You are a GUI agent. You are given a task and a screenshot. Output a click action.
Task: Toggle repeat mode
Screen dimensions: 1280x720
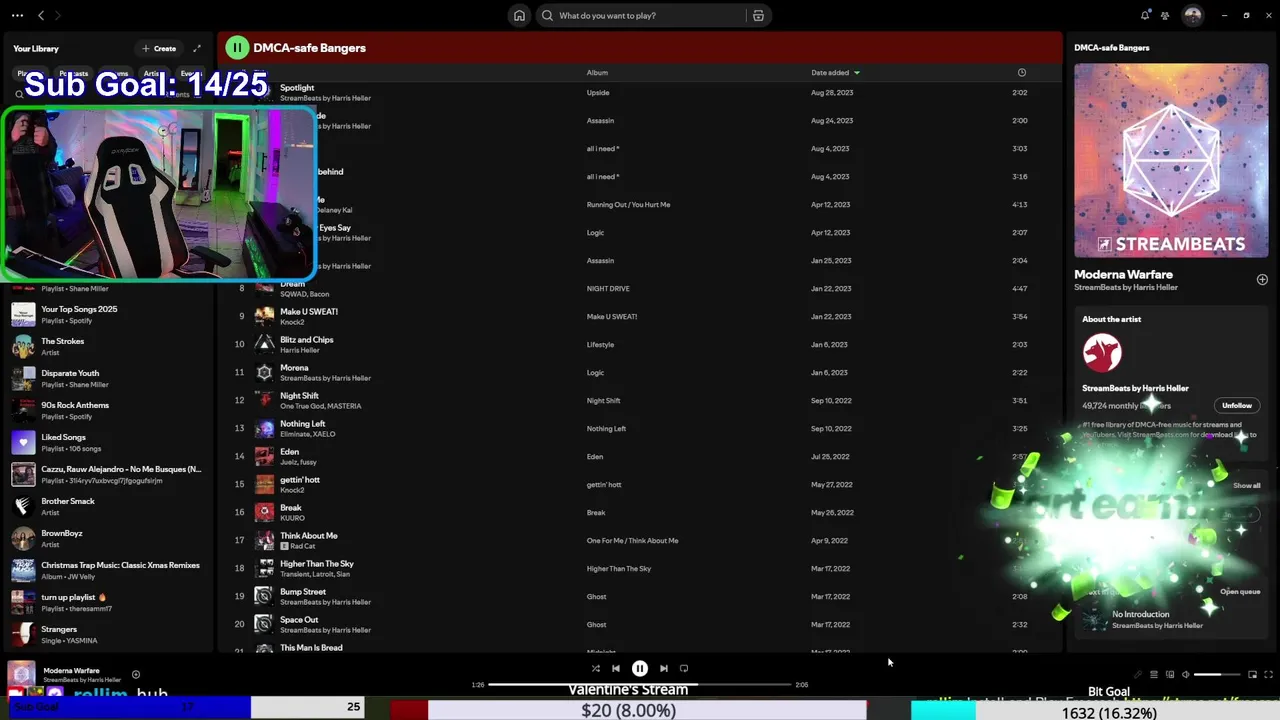(684, 668)
